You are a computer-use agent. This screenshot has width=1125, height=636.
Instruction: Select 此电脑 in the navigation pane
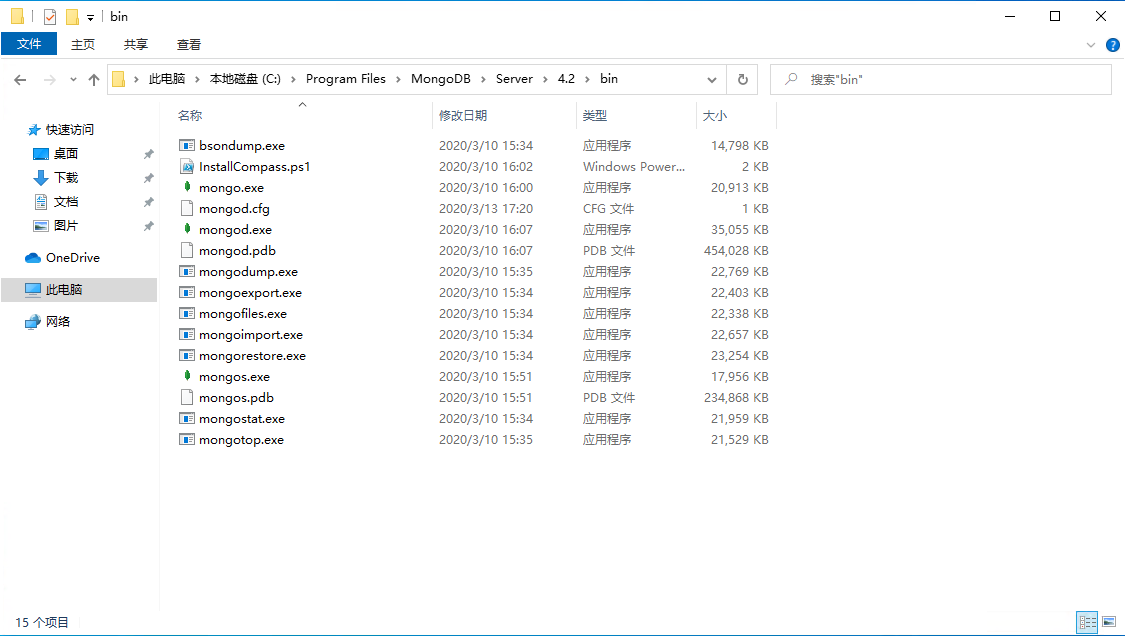[x=79, y=290]
